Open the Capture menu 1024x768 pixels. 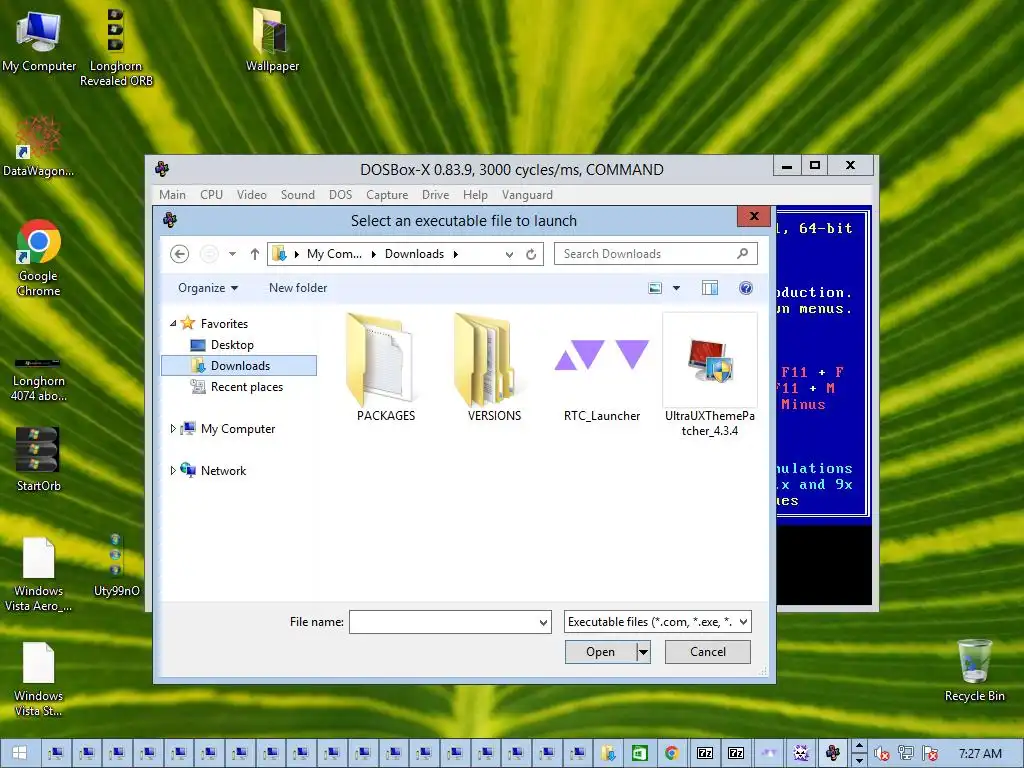click(x=387, y=195)
